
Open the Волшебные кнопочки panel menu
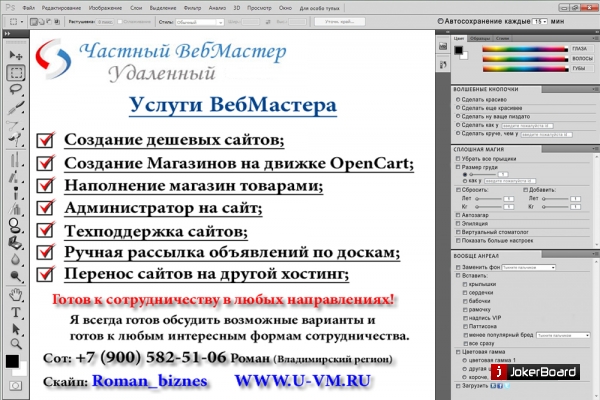595,89
